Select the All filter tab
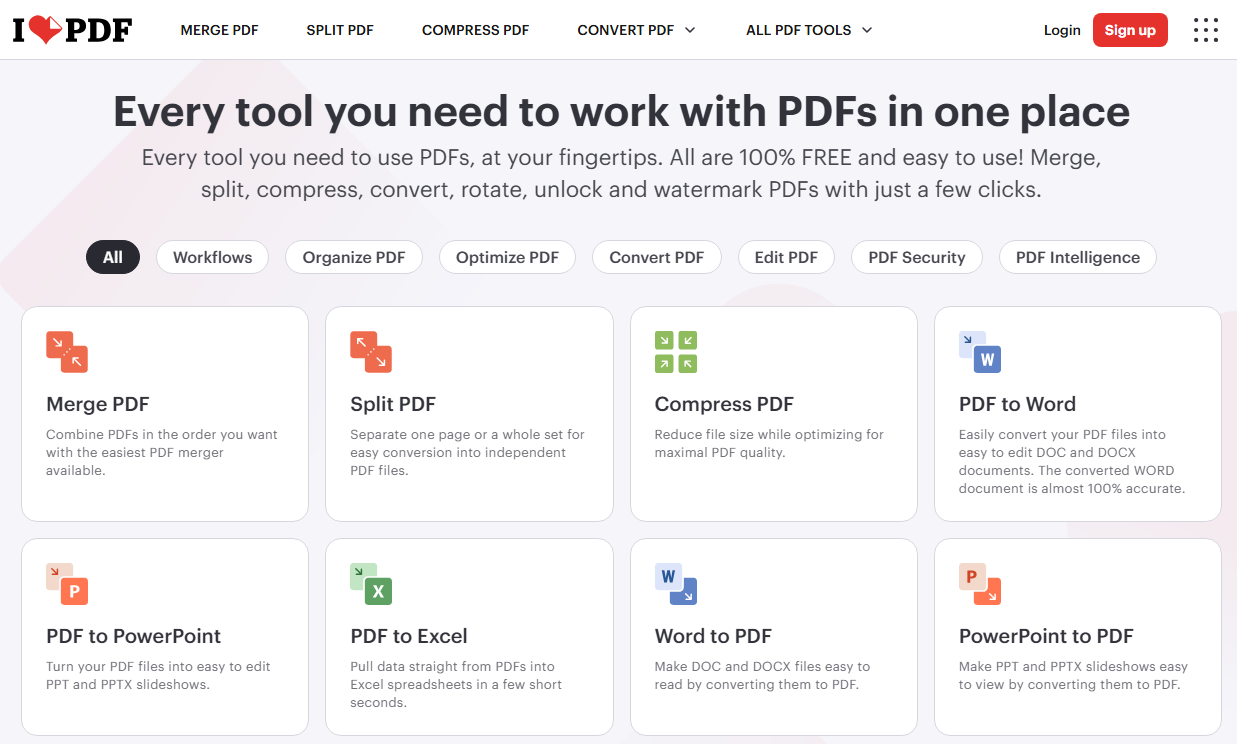Screen dimensions: 1237x744 pyautogui.click(x=113, y=257)
